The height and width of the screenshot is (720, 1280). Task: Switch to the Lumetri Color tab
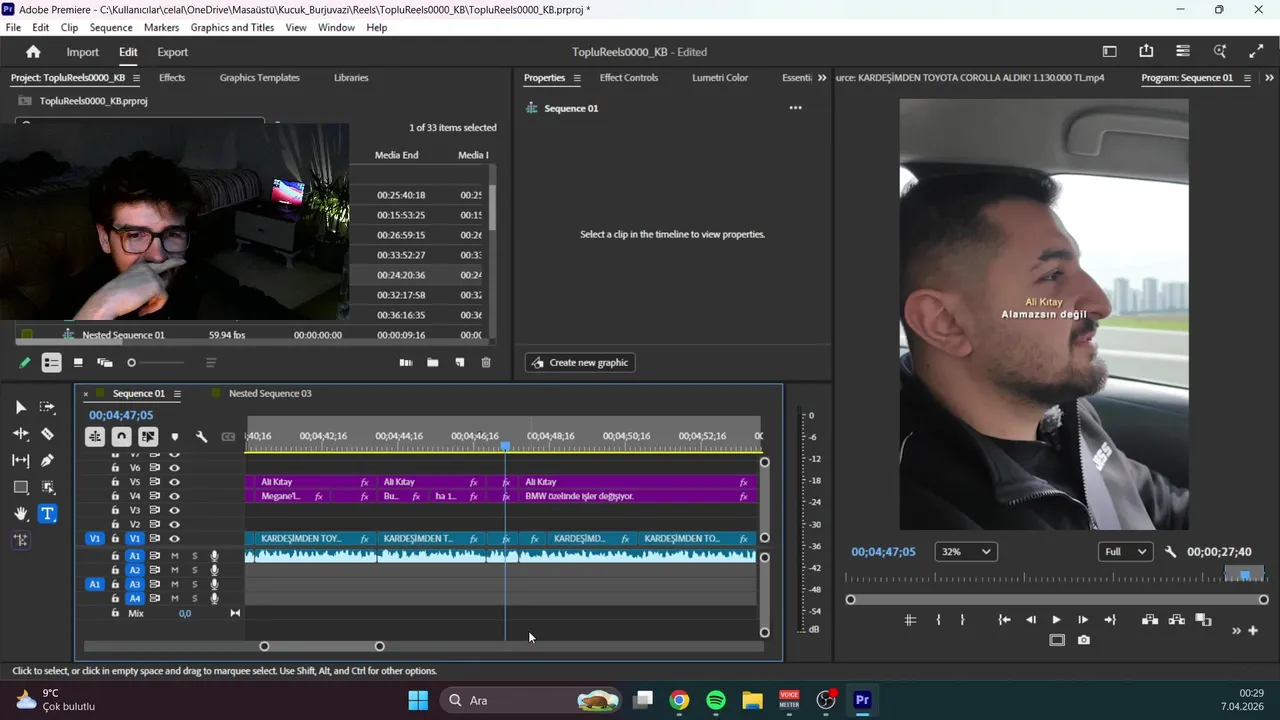click(x=720, y=78)
